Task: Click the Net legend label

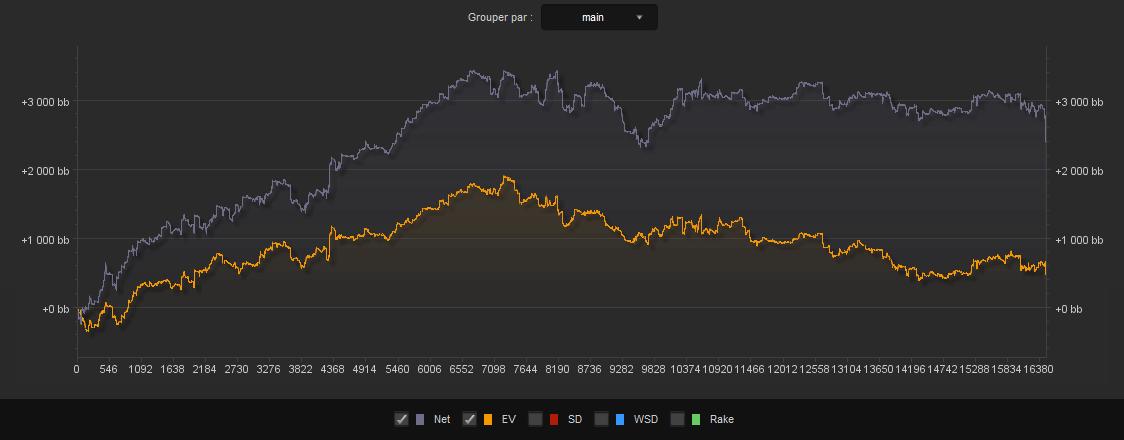Action: pos(442,419)
